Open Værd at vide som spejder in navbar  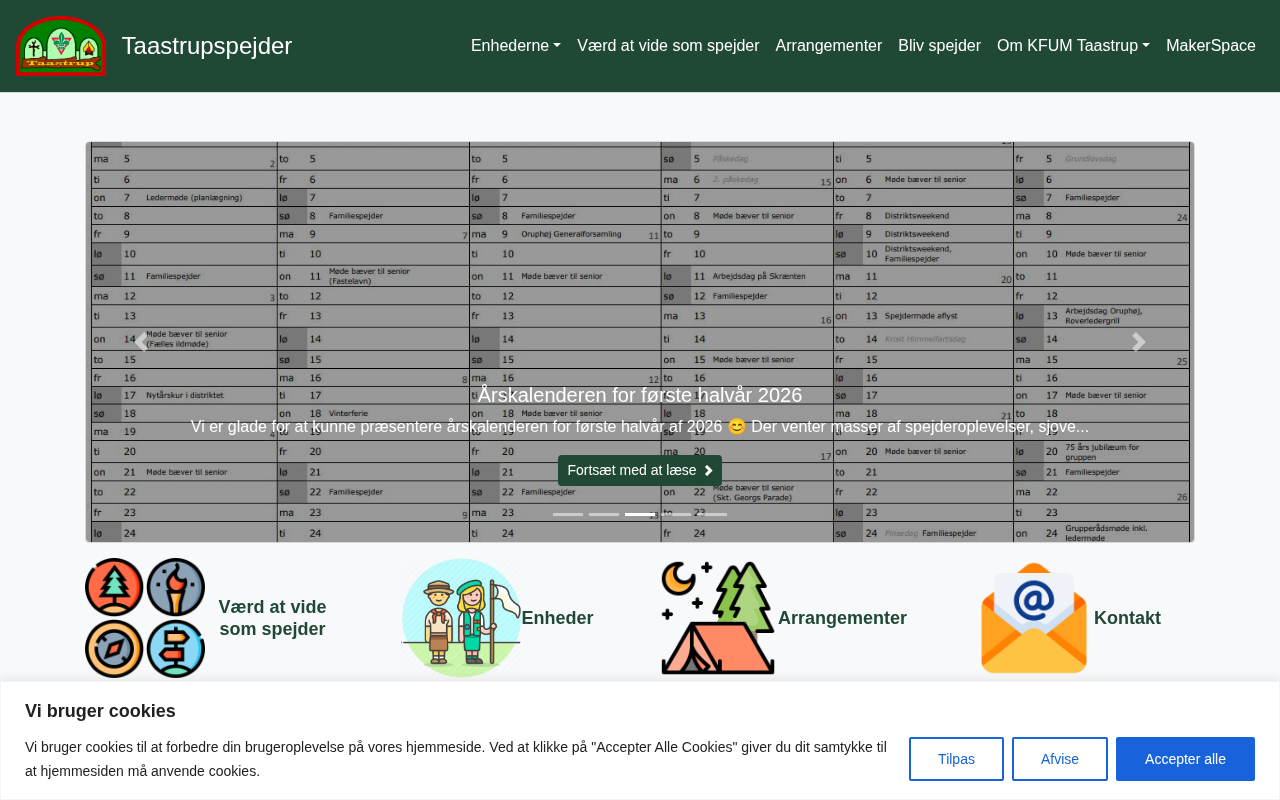tap(668, 46)
